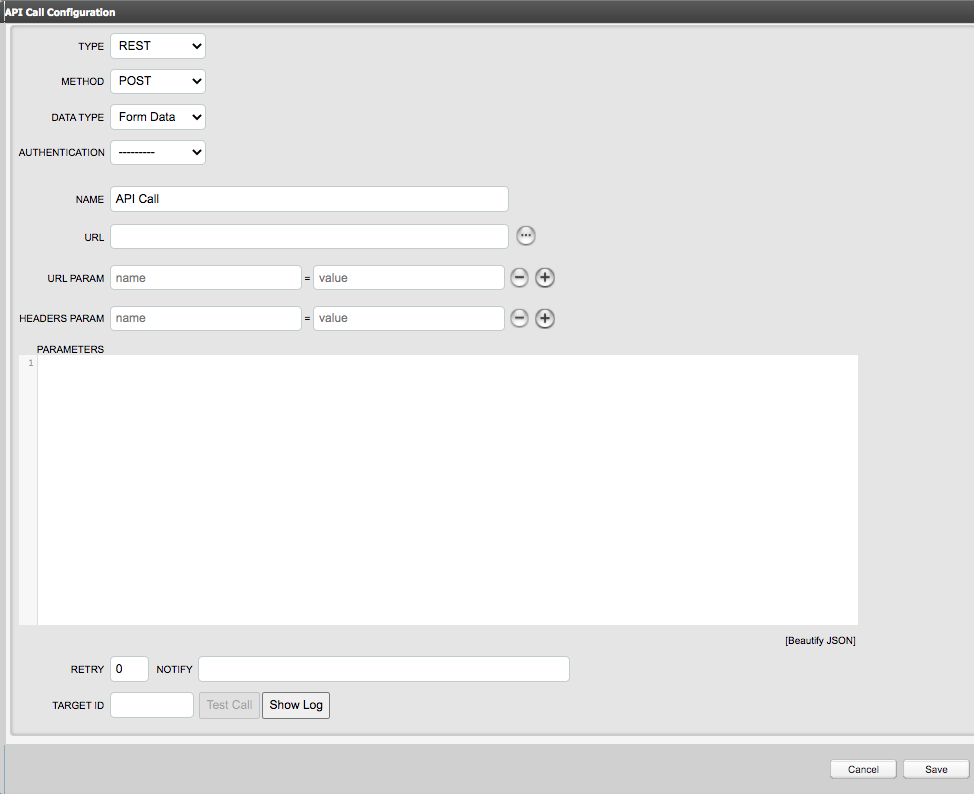Open the URL browse ellipsis icon
Image resolution: width=974 pixels, height=794 pixels.
[526, 236]
